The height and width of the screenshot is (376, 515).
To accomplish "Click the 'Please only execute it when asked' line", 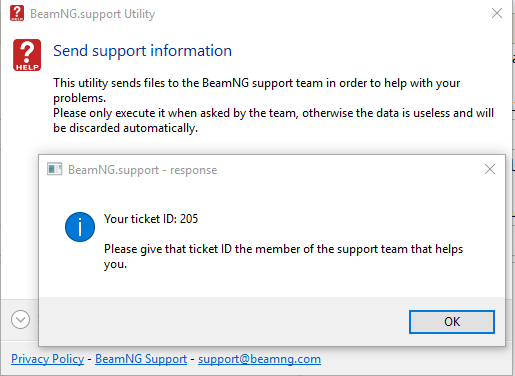I will tap(273, 113).
